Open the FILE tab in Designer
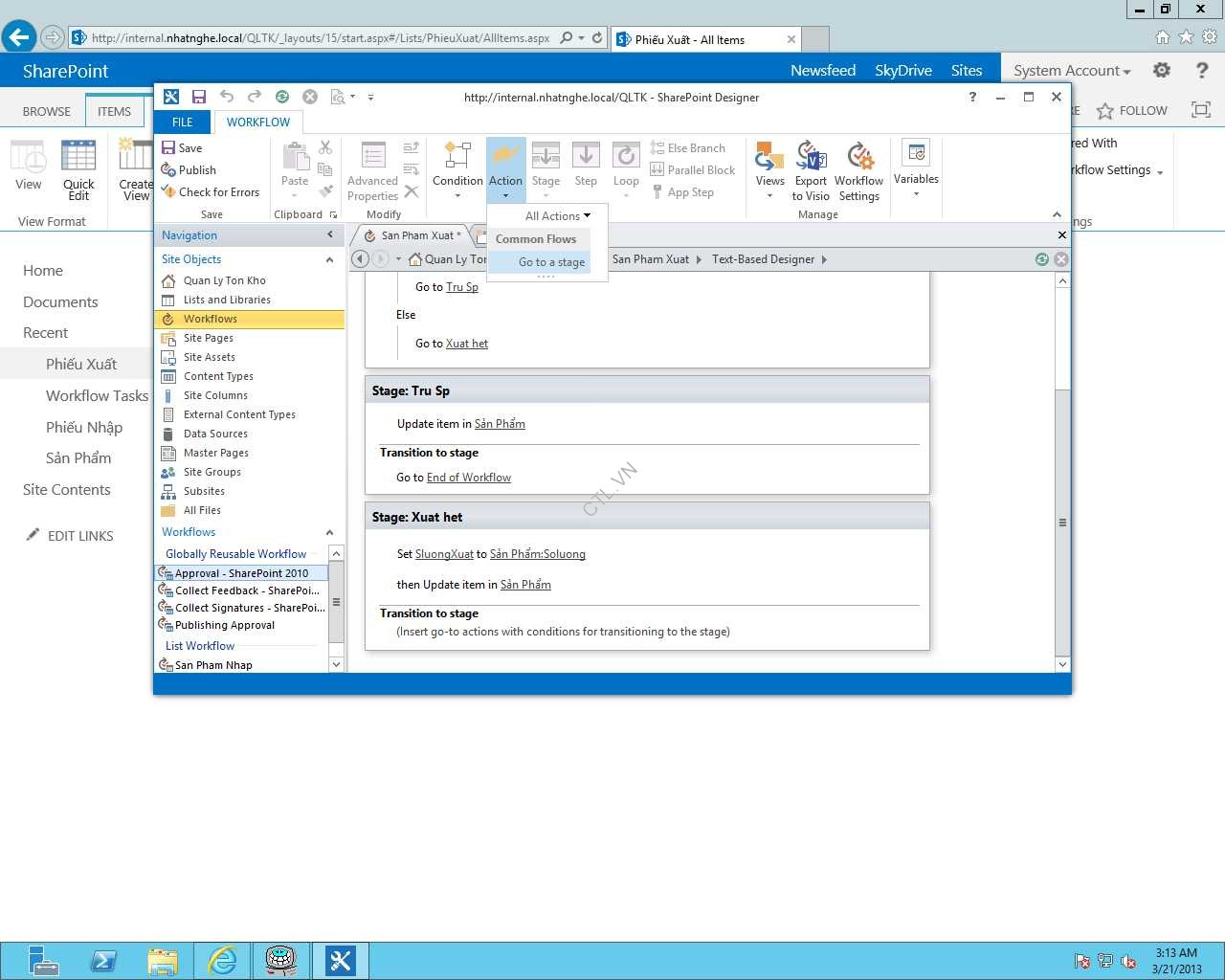This screenshot has width=1225, height=980. pos(182,122)
